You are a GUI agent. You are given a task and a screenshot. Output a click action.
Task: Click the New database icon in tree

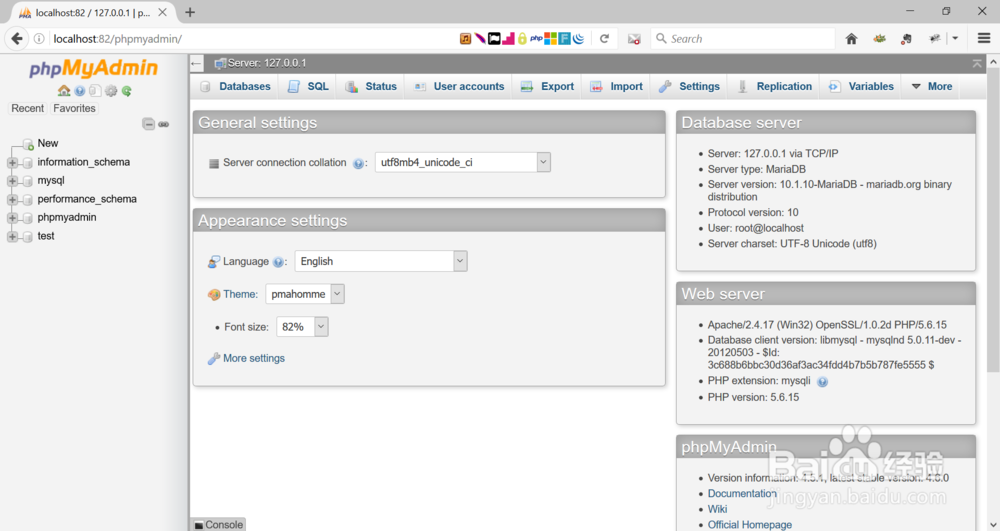[x=27, y=144]
